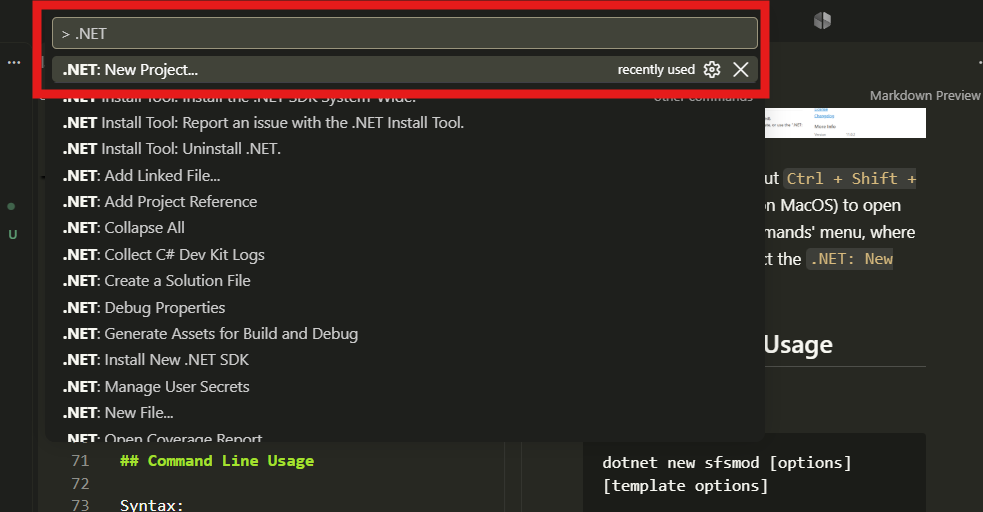Choose '.NET: Collect C# Dev Kit Logs'
This screenshot has height=512, width=983.
point(404,254)
